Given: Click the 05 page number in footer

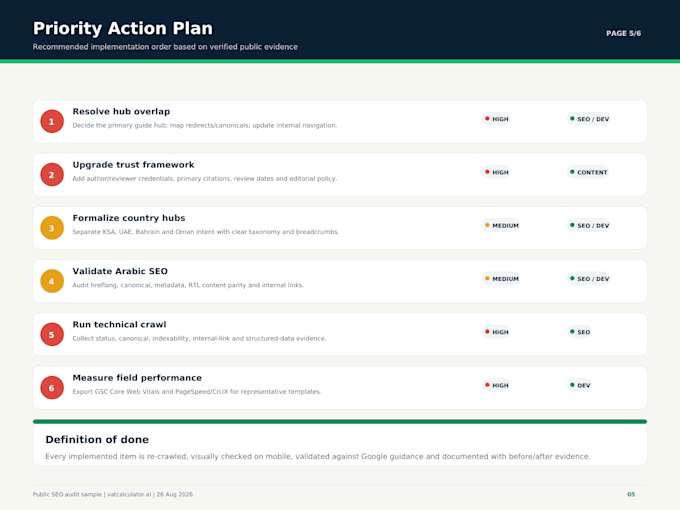Looking at the screenshot, I should [x=631, y=494].
